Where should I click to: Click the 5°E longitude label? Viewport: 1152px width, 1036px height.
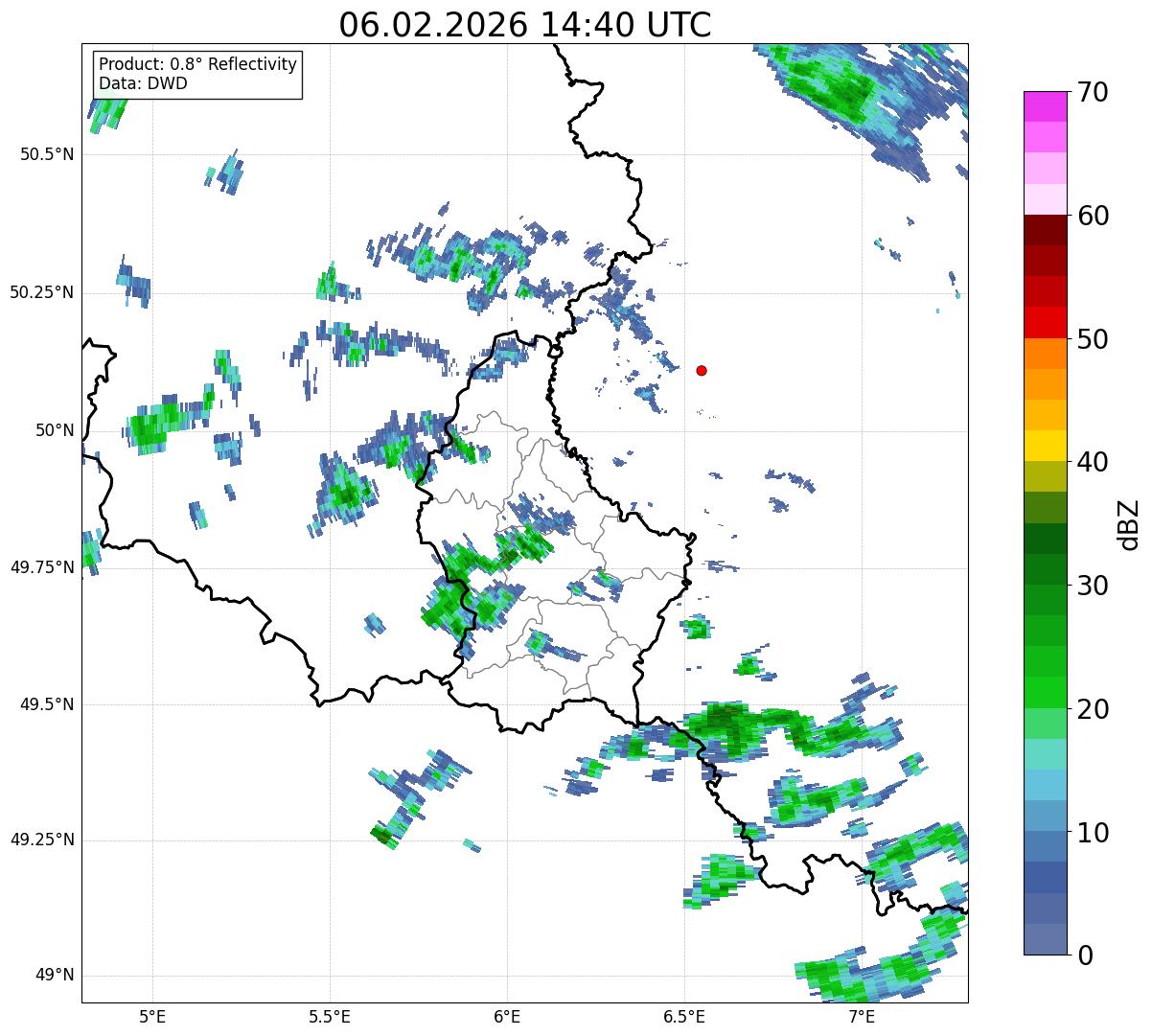152,1016
